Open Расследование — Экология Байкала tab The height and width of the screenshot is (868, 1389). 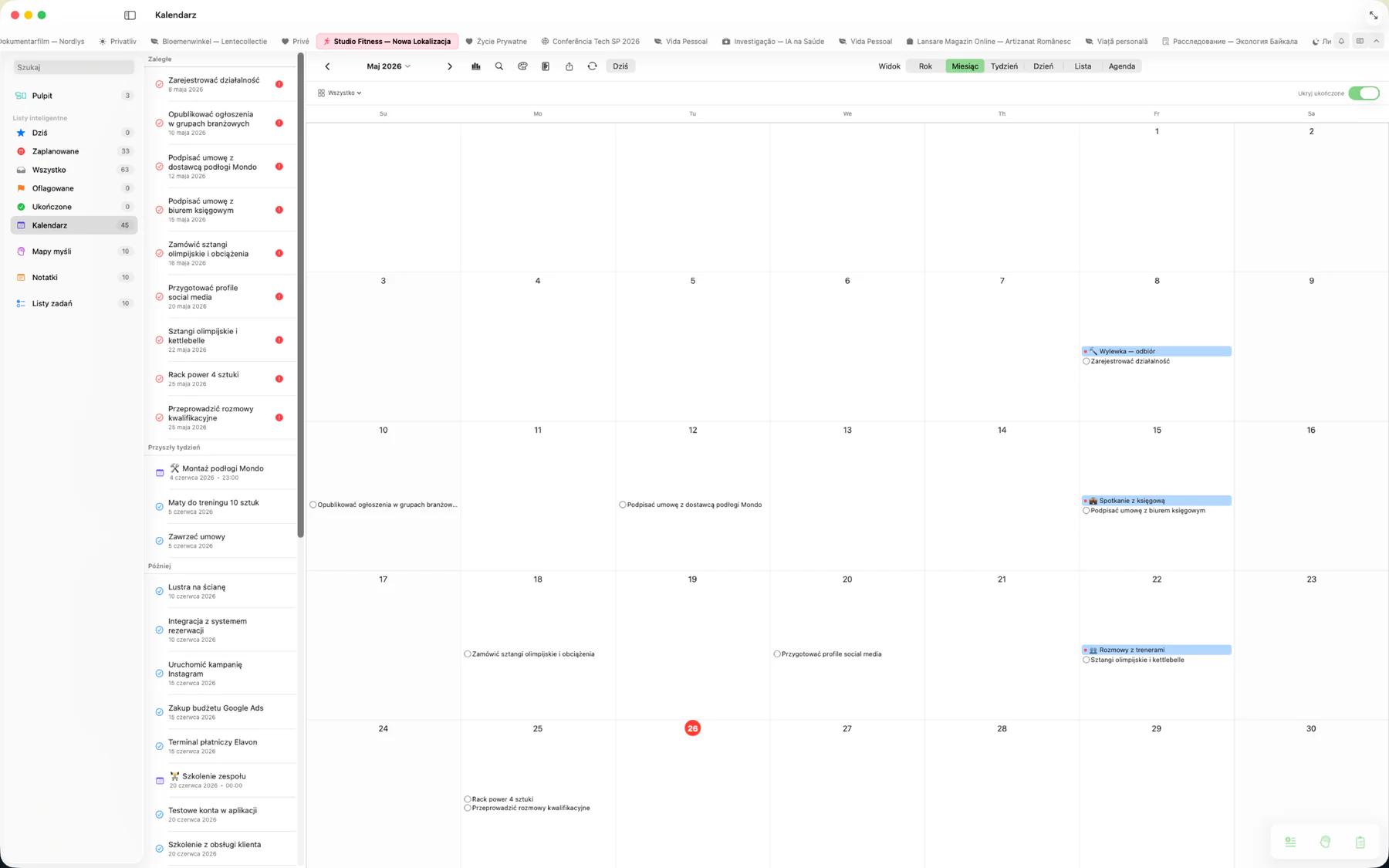(1229, 42)
